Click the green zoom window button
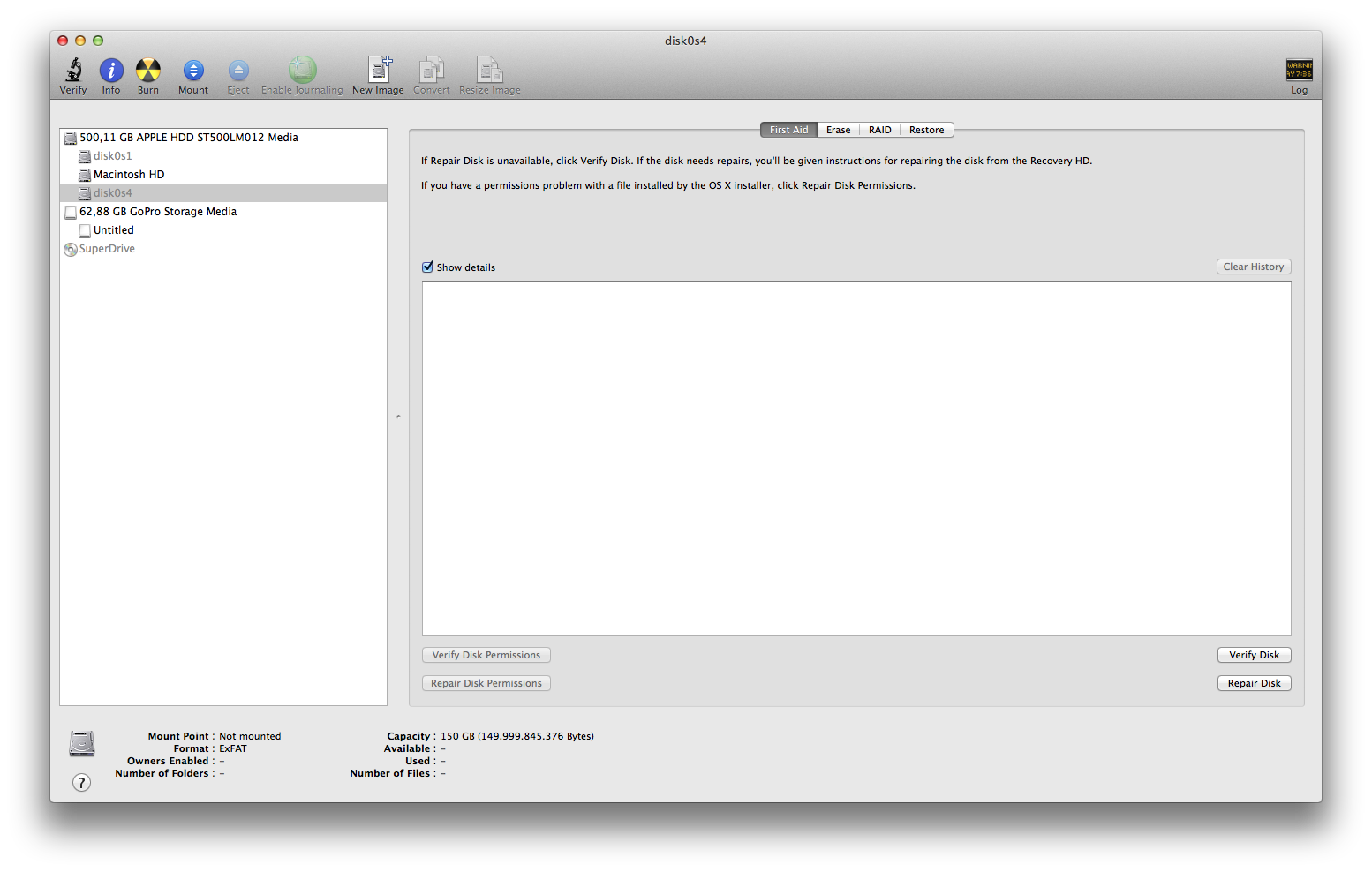 pyautogui.click(x=98, y=41)
